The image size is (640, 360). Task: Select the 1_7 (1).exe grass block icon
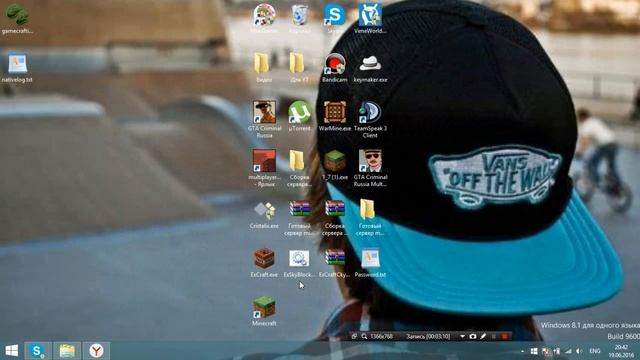(335, 161)
